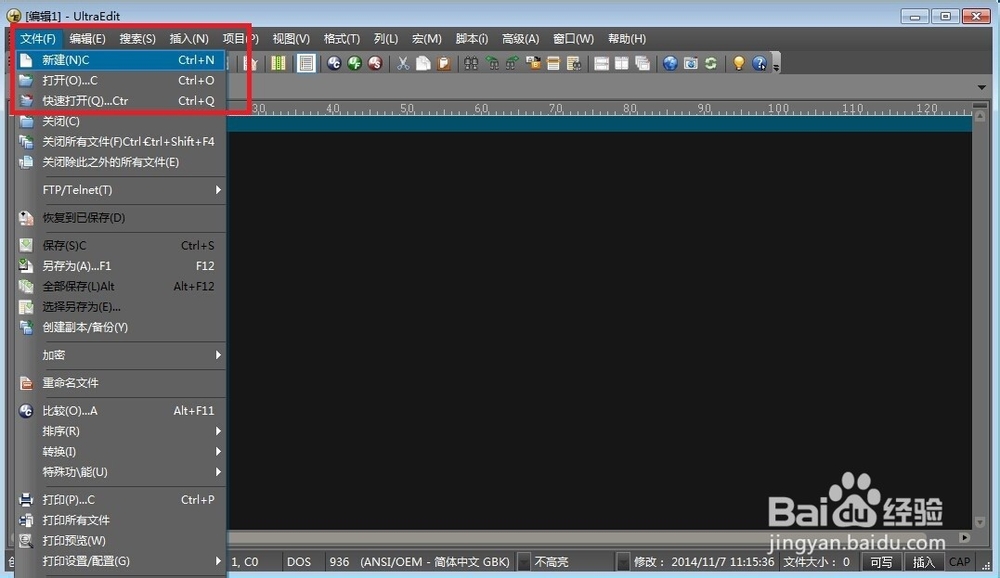Launch UltraCompare UC icon
The image size is (1000, 578).
tap(334, 63)
